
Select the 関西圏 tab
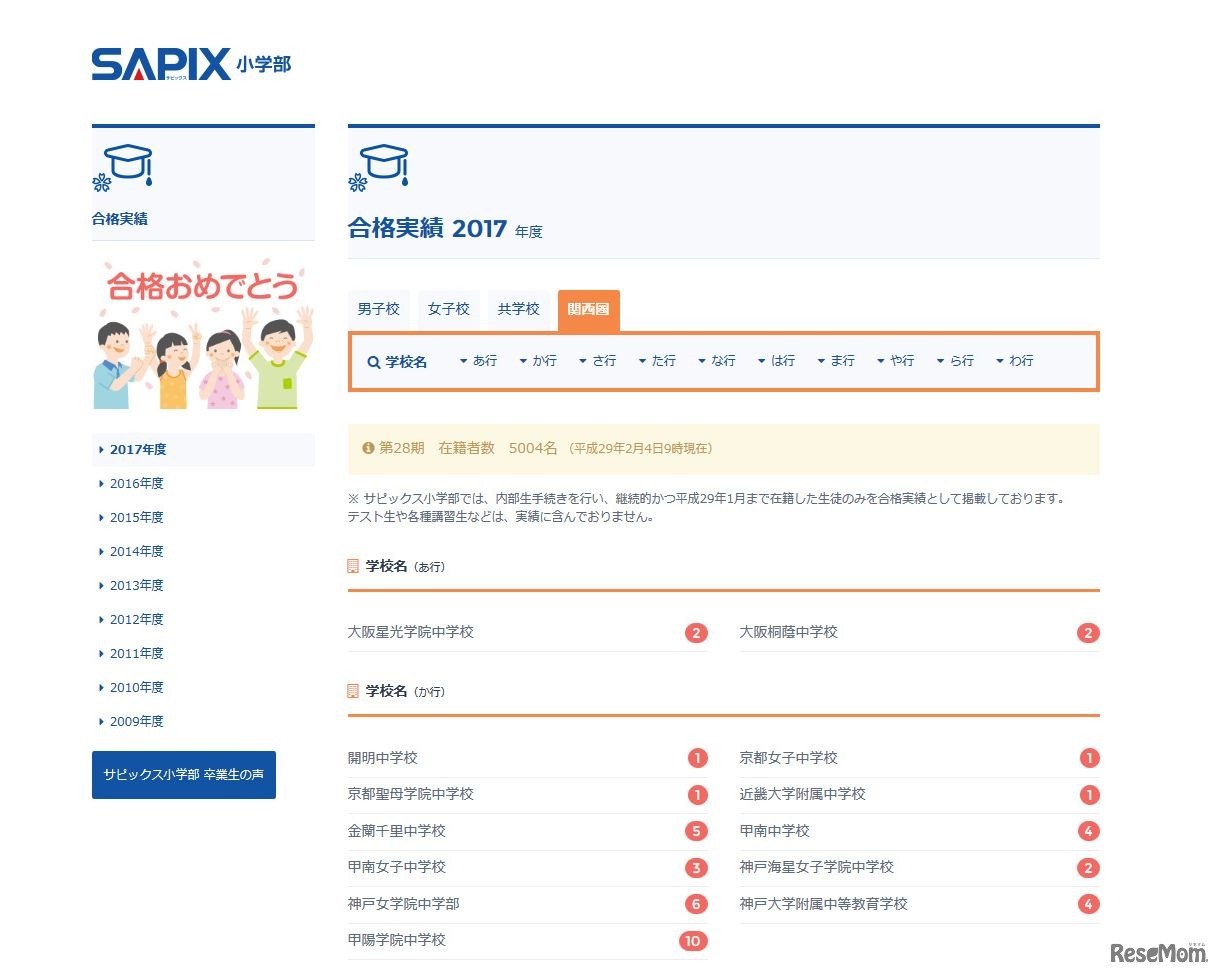589,311
